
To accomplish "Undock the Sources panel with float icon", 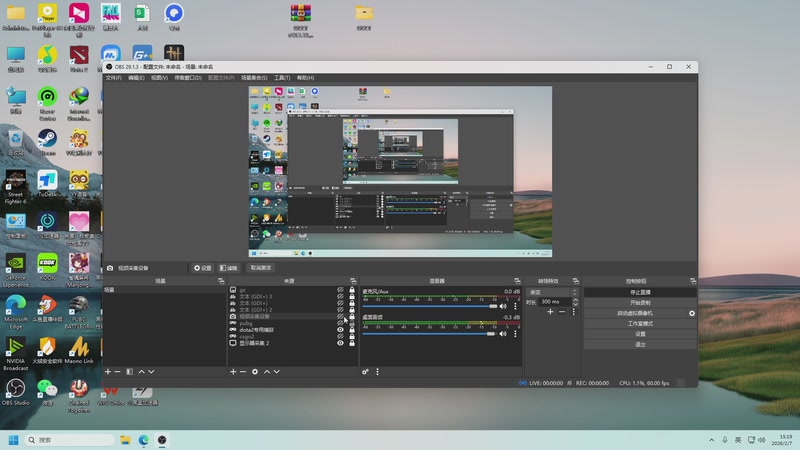I will click(353, 281).
